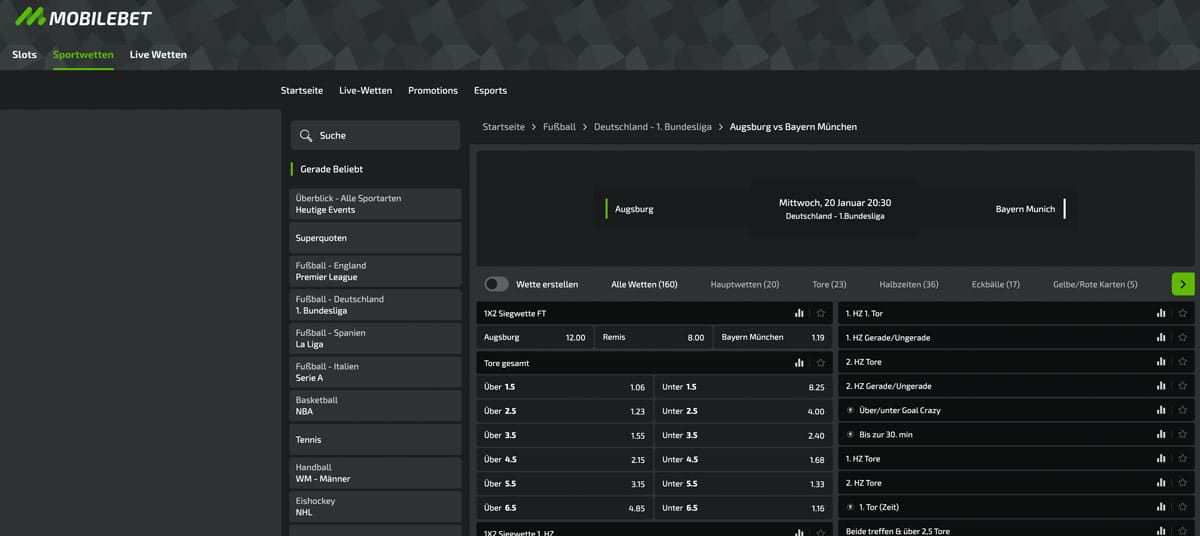View stats for Bis zur 30. min
Image resolution: width=1200 pixels, height=536 pixels.
pos(1161,434)
